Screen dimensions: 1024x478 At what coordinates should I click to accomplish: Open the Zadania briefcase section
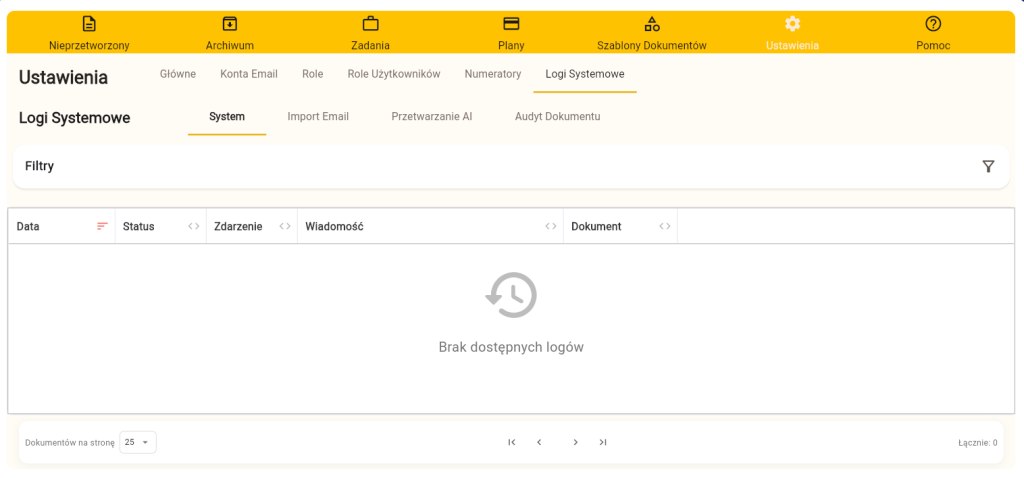click(x=370, y=33)
